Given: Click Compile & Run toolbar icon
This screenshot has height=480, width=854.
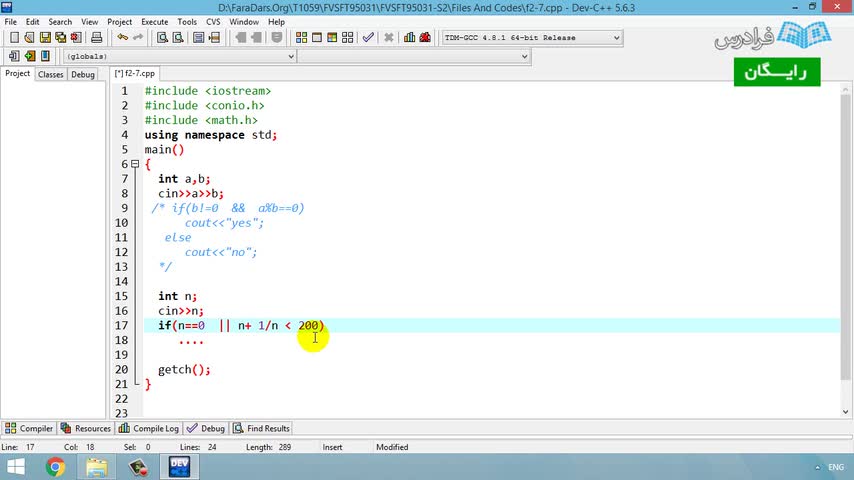Looking at the screenshot, I should [x=332, y=38].
